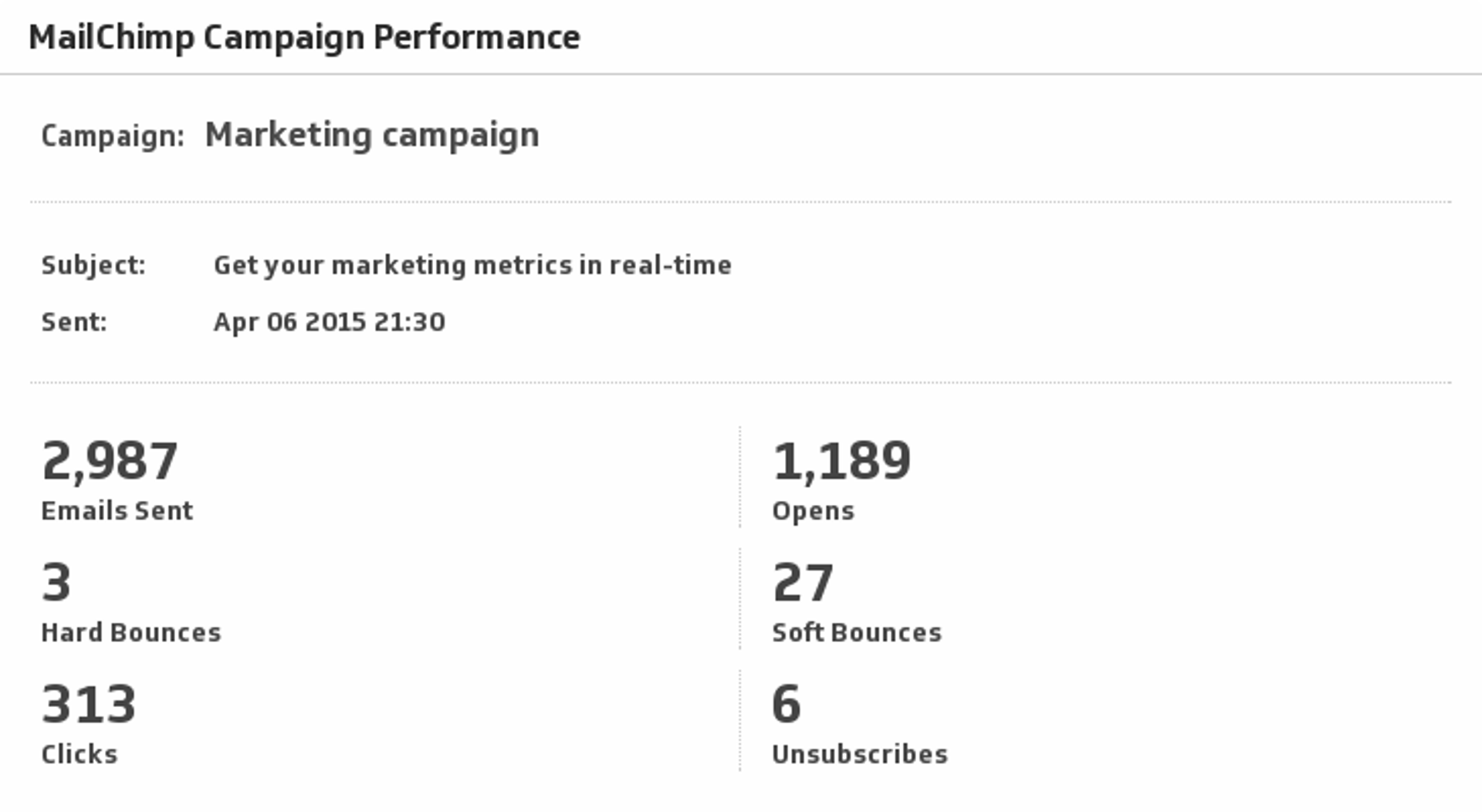Click the subject line about marketing metrics
Screen dimensions: 1482x812
pos(472,265)
